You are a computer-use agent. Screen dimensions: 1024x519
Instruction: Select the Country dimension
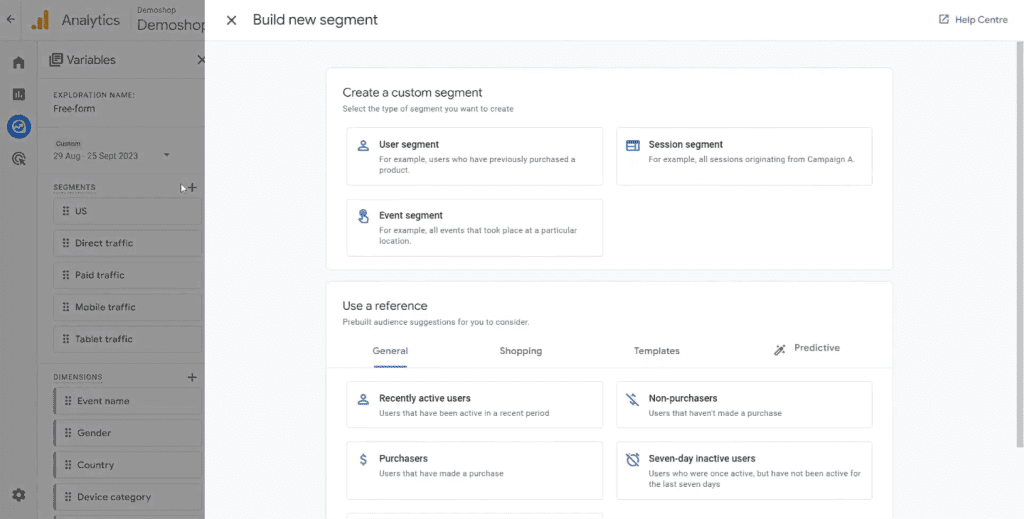coord(128,465)
